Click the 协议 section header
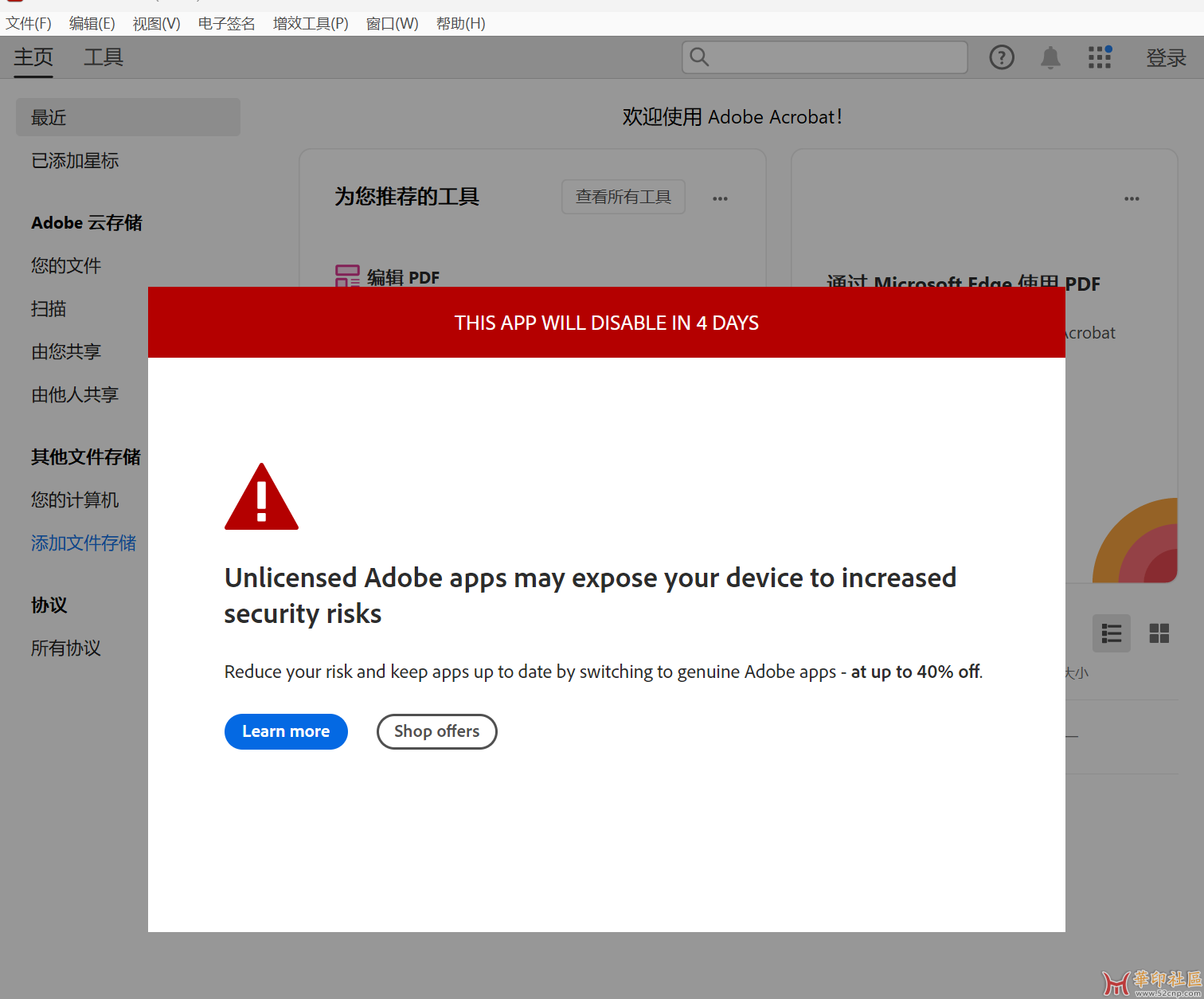The height and width of the screenshot is (999, 1204). pyautogui.click(x=49, y=605)
